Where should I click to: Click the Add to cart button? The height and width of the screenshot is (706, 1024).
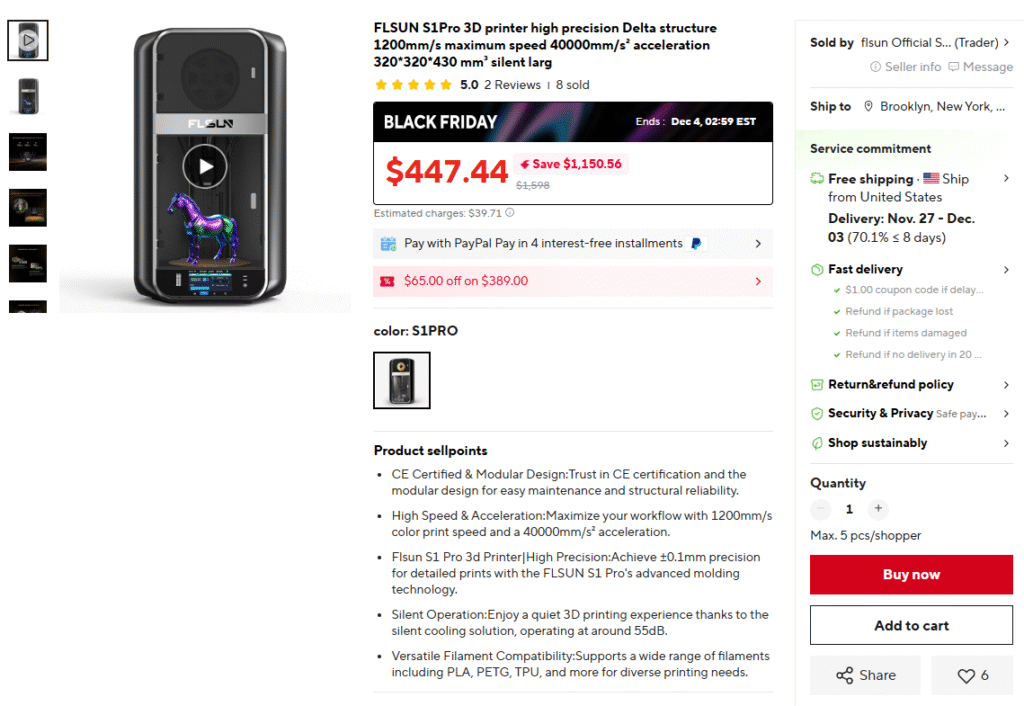tap(911, 626)
